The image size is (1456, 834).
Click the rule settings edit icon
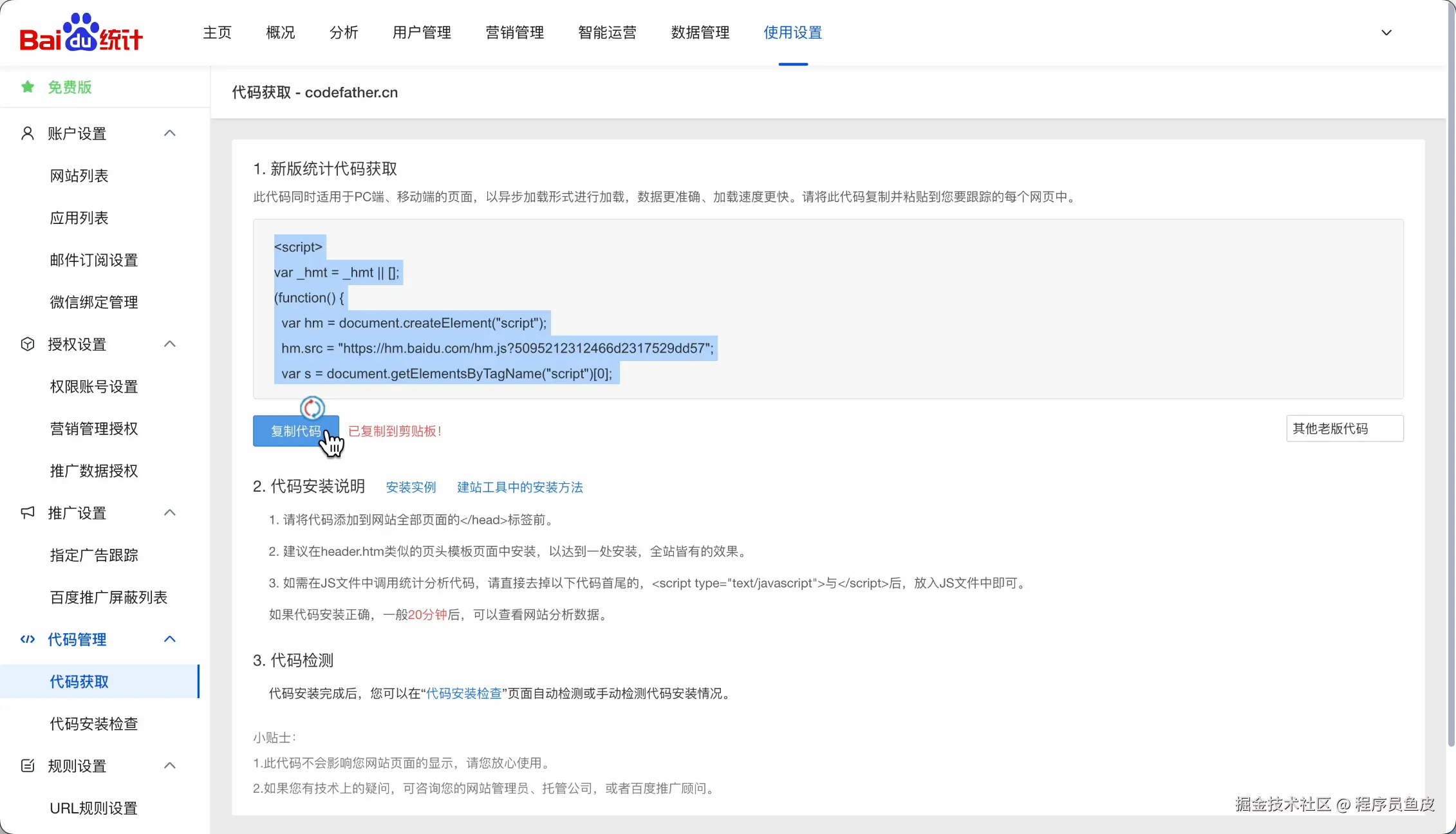pyautogui.click(x=28, y=766)
